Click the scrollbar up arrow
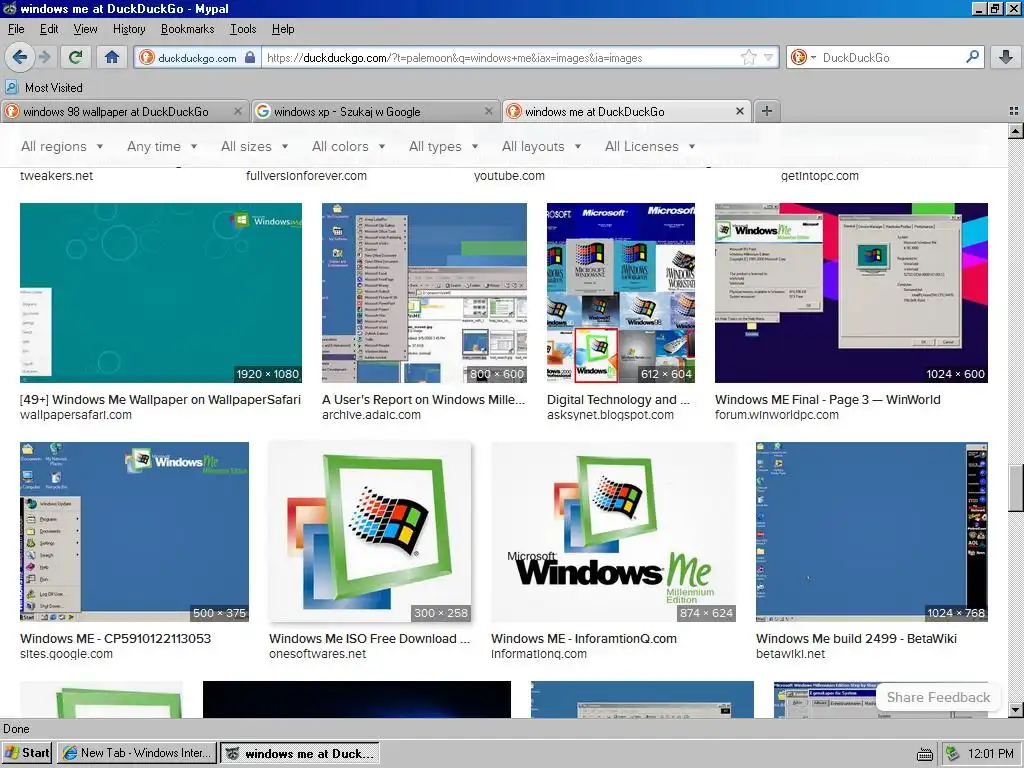The width and height of the screenshot is (1024, 768). 1016,131
